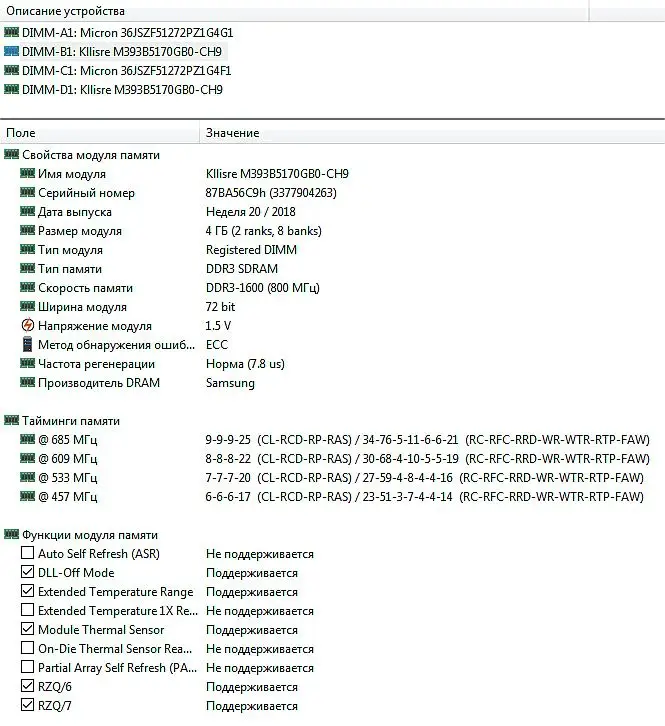This screenshot has width=665, height=726.
Task: Click the module name value 'Kllisre M393B5170GB0-CH9'
Action: point(277,174)
